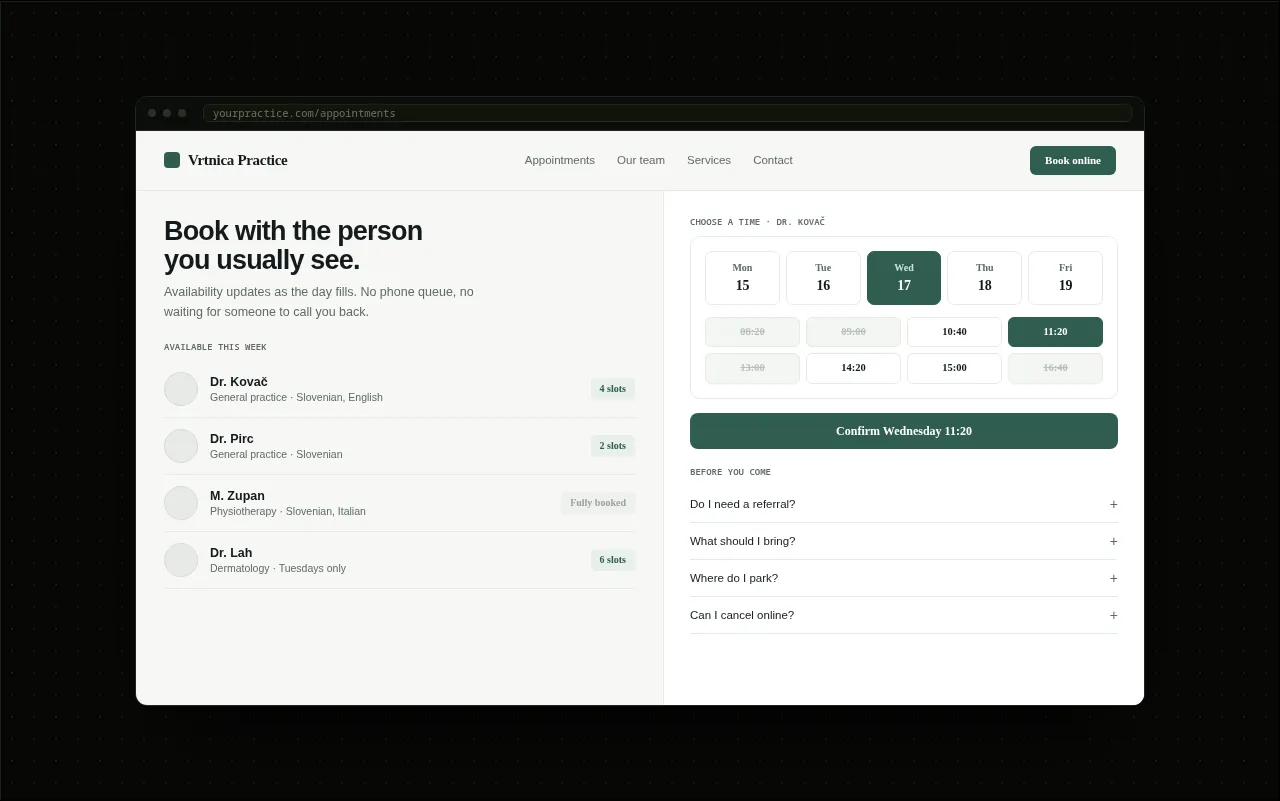
Task: Click the unavailable 13:00 slot
Action: coord(752,368)
